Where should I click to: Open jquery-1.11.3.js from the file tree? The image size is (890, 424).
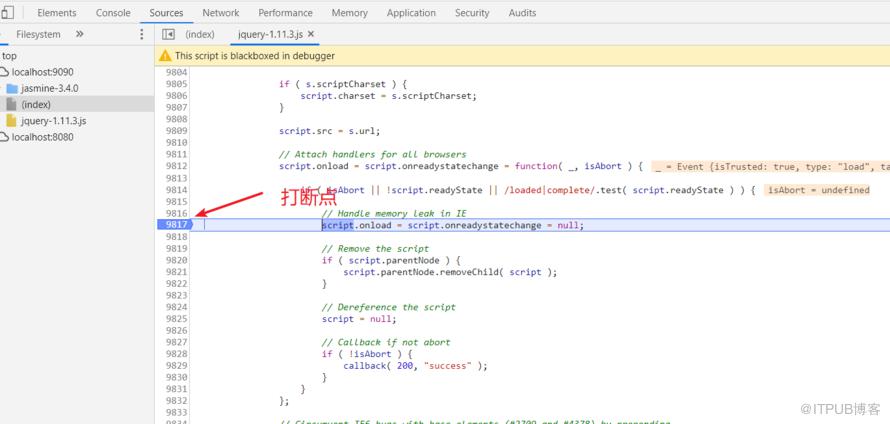tap(53, 121)
